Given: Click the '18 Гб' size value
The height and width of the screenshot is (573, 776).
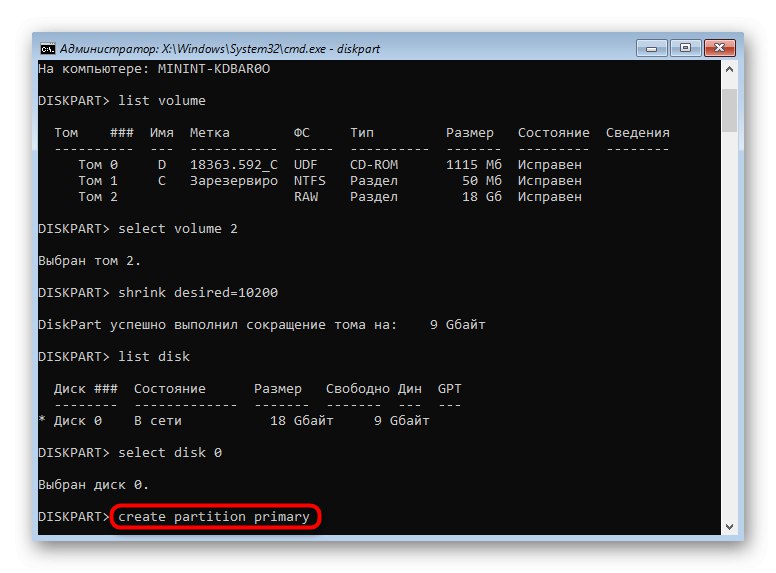Looking at the screenshot, I should [x=482, y=196].
